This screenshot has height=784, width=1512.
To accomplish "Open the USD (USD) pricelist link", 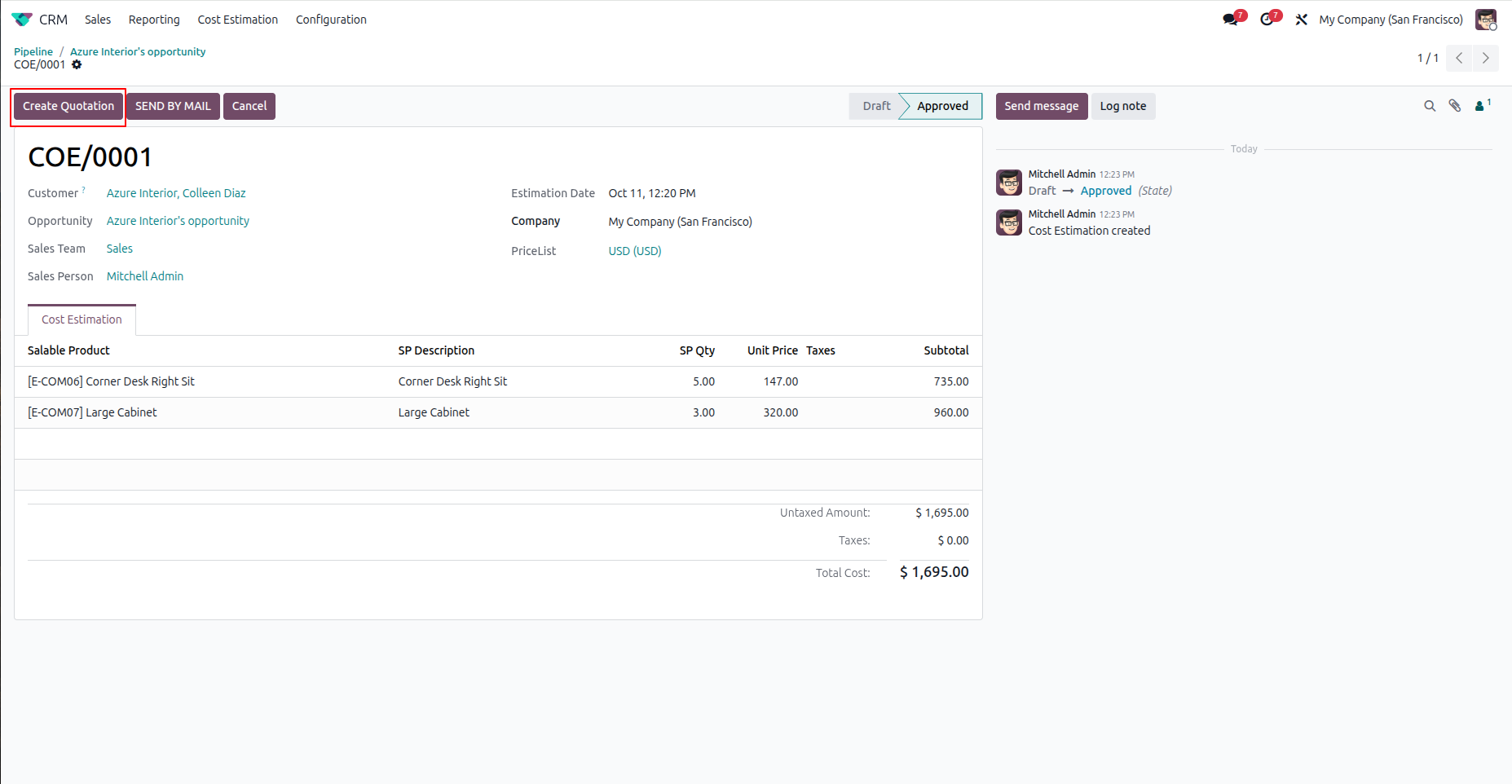I will coord(635,251).
